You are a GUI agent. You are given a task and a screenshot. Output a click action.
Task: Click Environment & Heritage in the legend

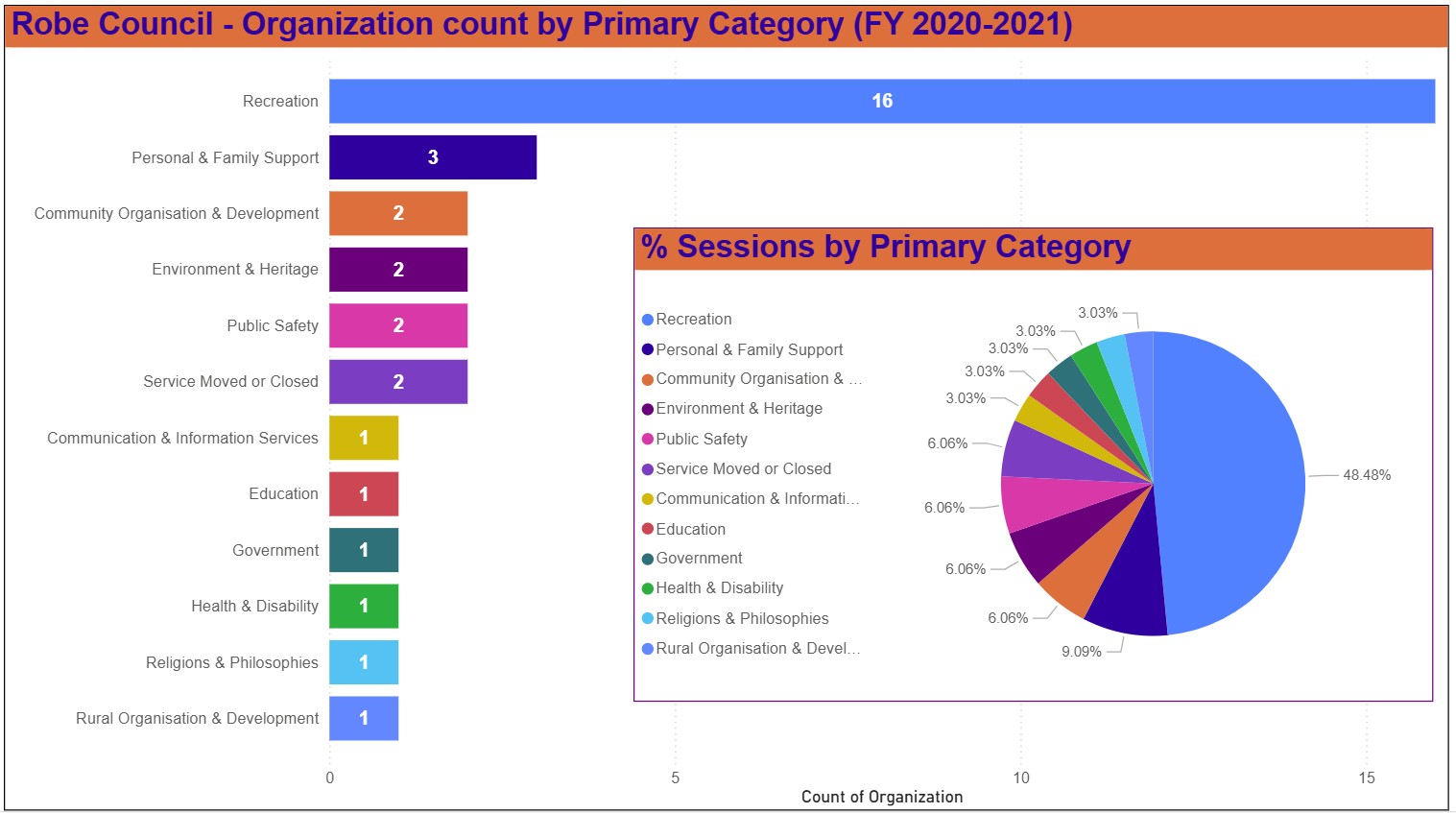click(x=738, y=408)
